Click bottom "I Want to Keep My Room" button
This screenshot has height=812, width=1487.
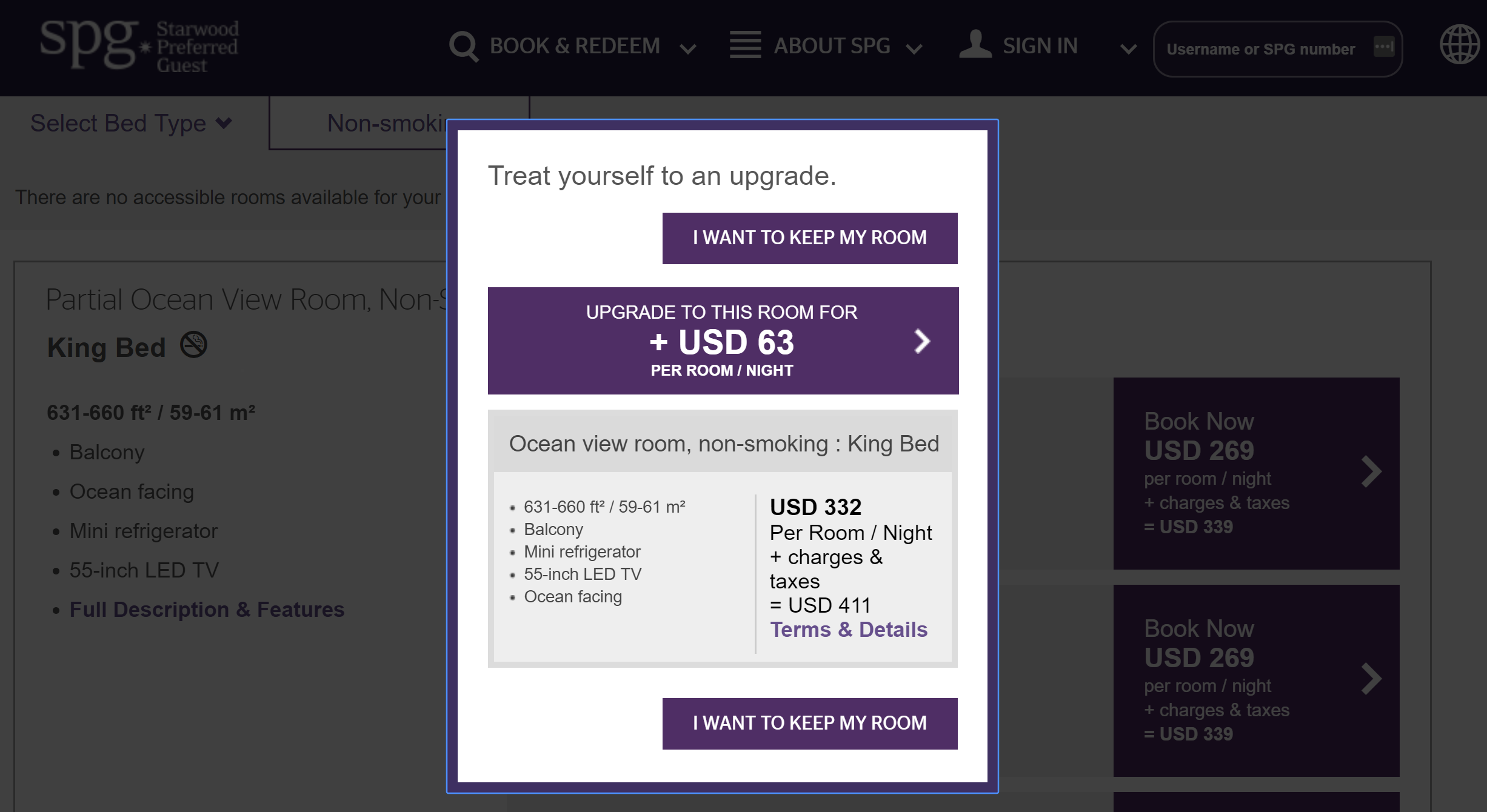[x=809, y=723]
